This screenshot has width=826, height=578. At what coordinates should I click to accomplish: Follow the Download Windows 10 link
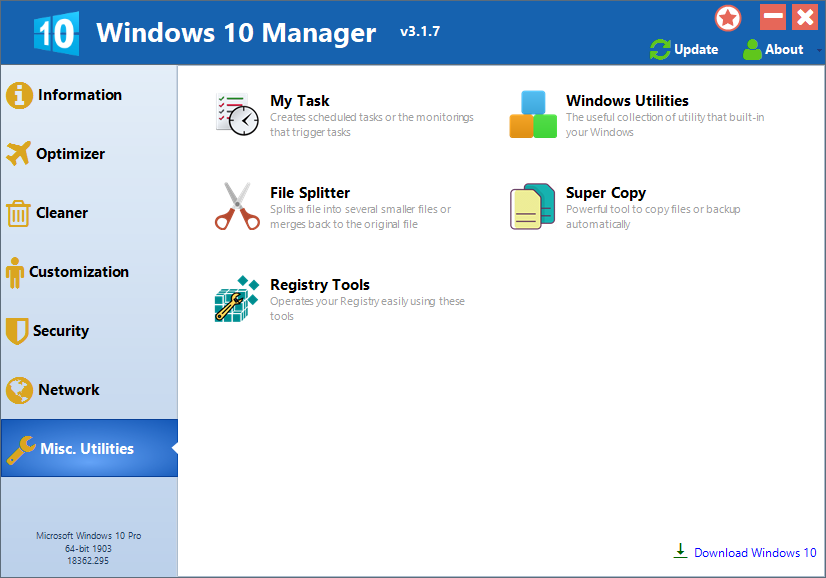(x=755, y=553)
